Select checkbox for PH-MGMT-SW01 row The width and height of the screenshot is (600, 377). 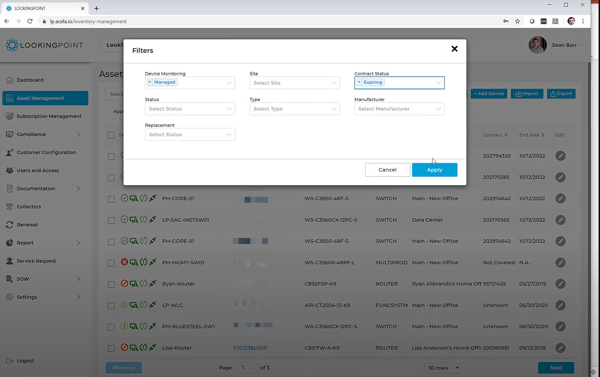[x=111, y=263]
